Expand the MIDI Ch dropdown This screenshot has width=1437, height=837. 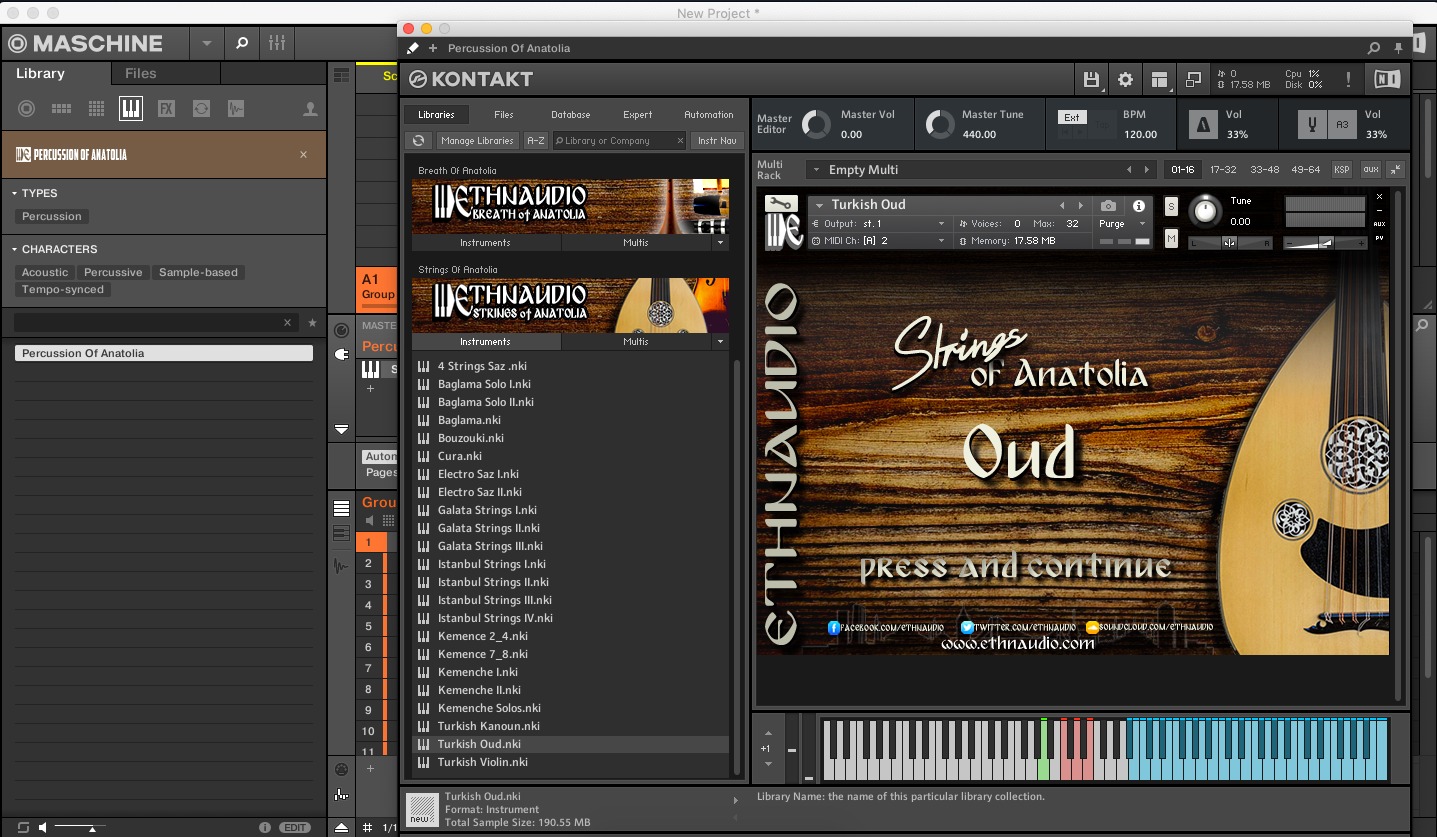tap(941, 241)
